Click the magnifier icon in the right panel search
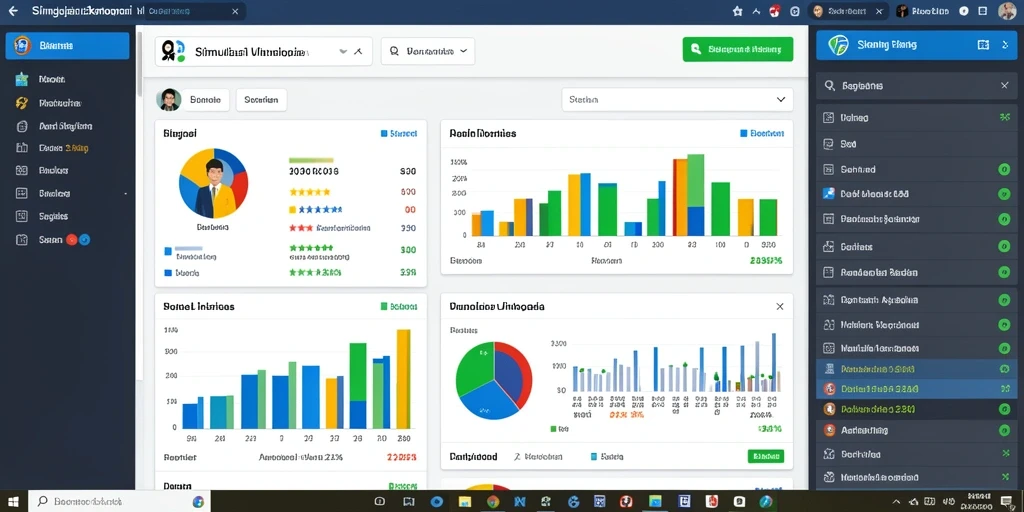This screenshot has width=1024, height=512. click(x=830, y=86)
